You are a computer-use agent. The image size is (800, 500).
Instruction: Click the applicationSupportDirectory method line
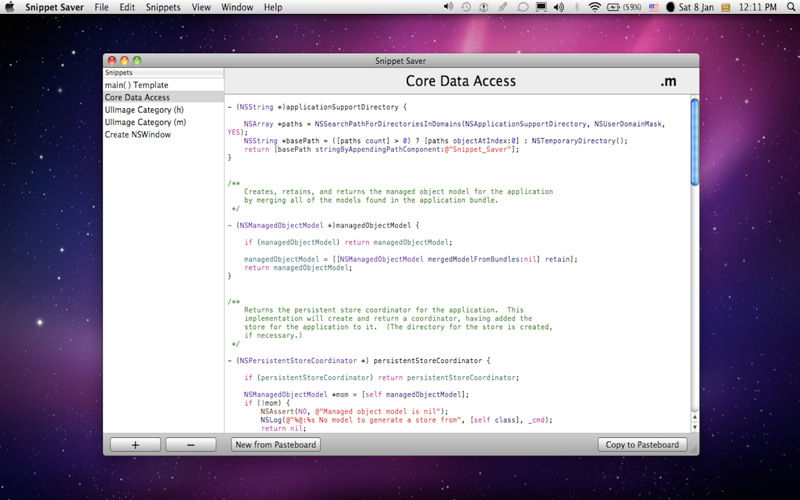pyautogui.click(x=317, y=107)
